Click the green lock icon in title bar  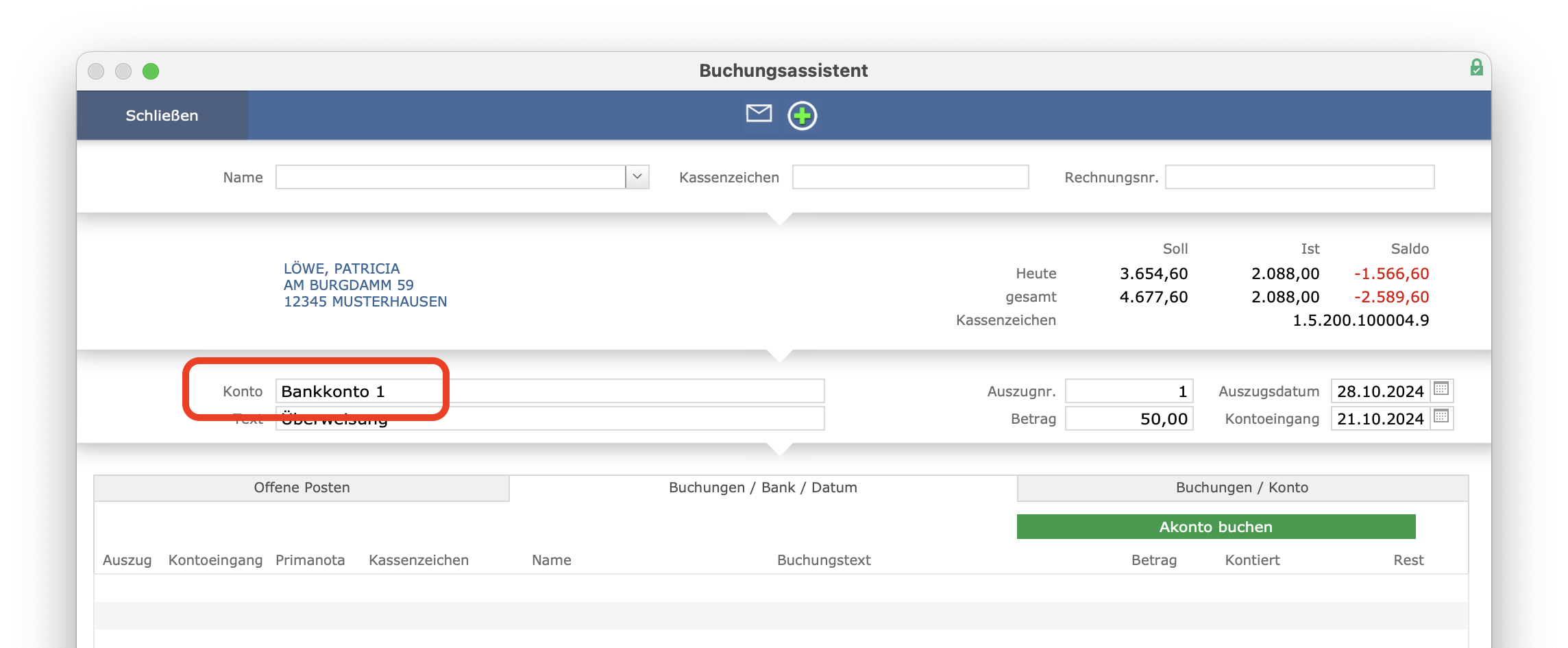(x=1476, y=67)
